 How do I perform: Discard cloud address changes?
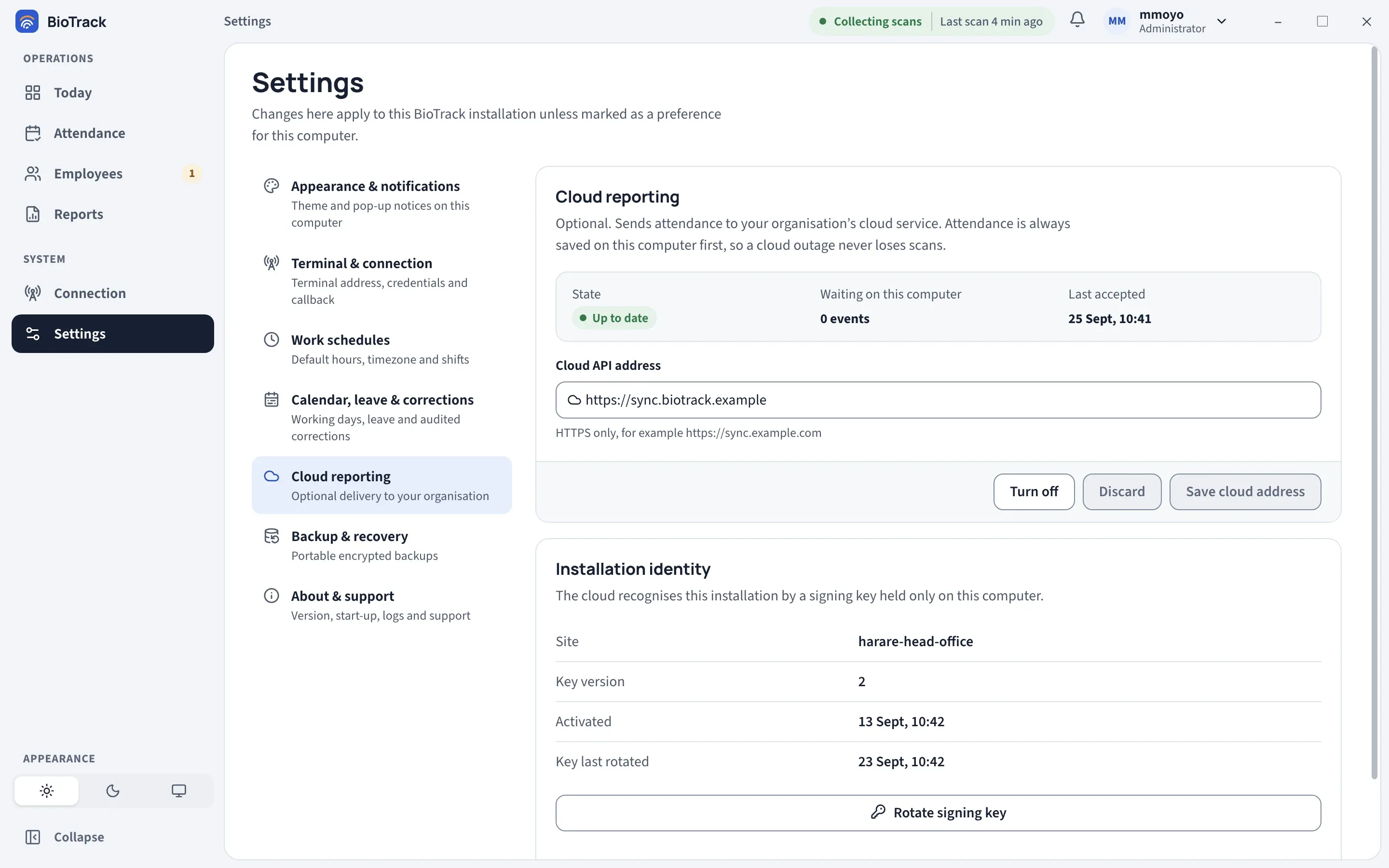coord(1121,492)
